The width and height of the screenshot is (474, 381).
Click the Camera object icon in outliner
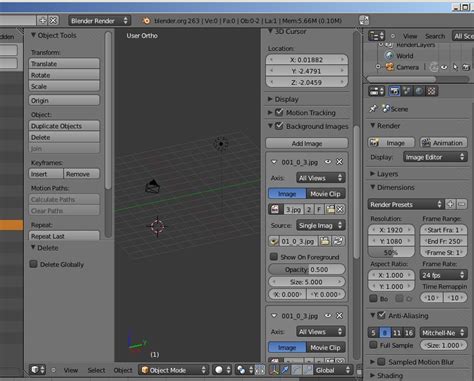[x=389, y=67]
